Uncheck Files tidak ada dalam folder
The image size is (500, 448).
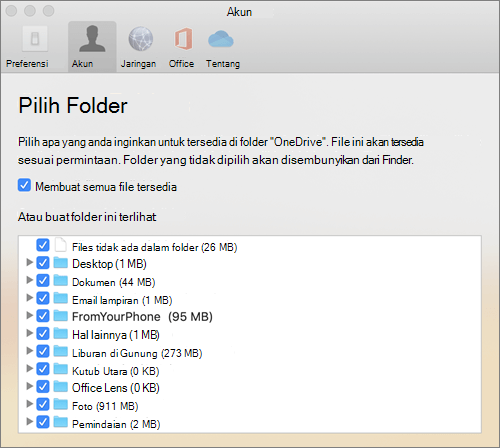(x=43, y=245)
